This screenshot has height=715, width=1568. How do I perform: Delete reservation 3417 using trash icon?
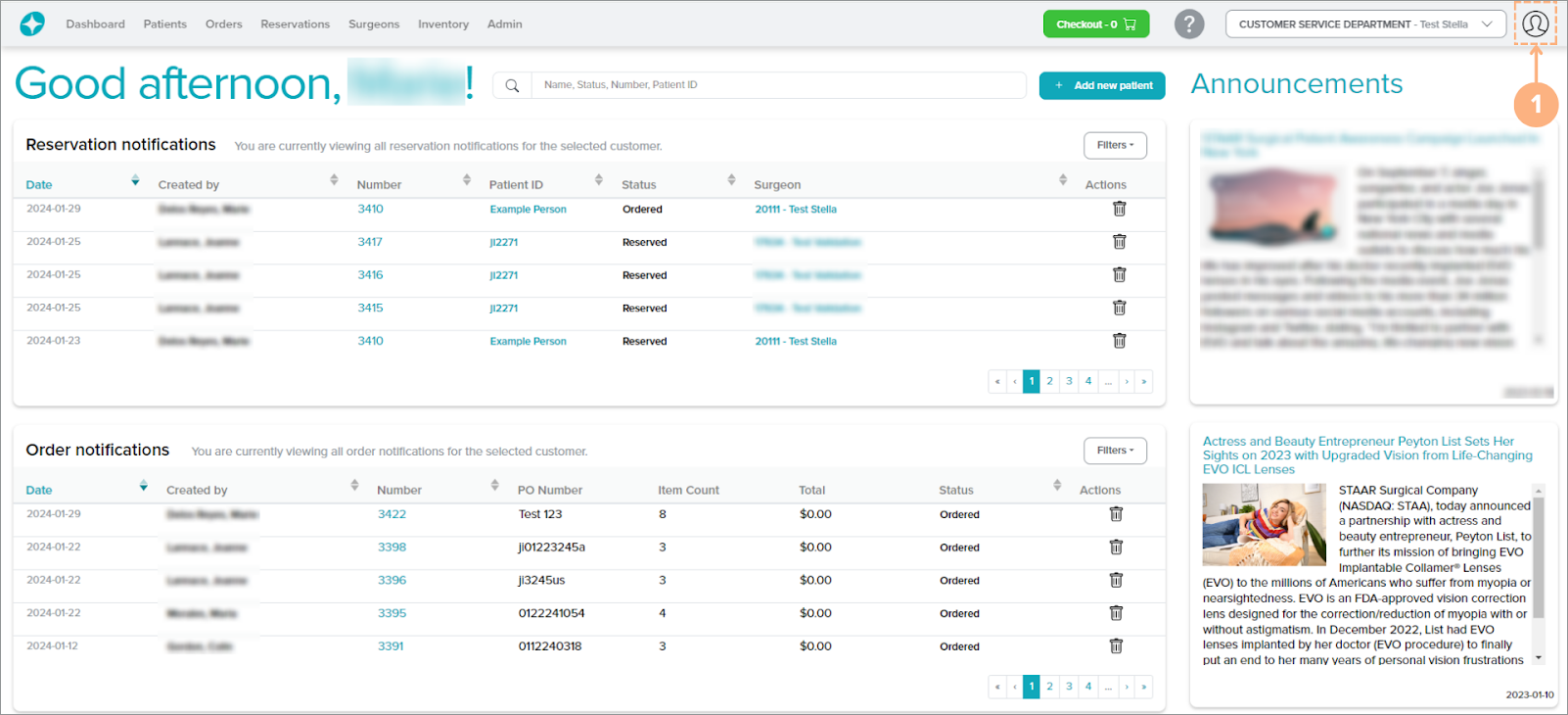tap(1119, 242)
